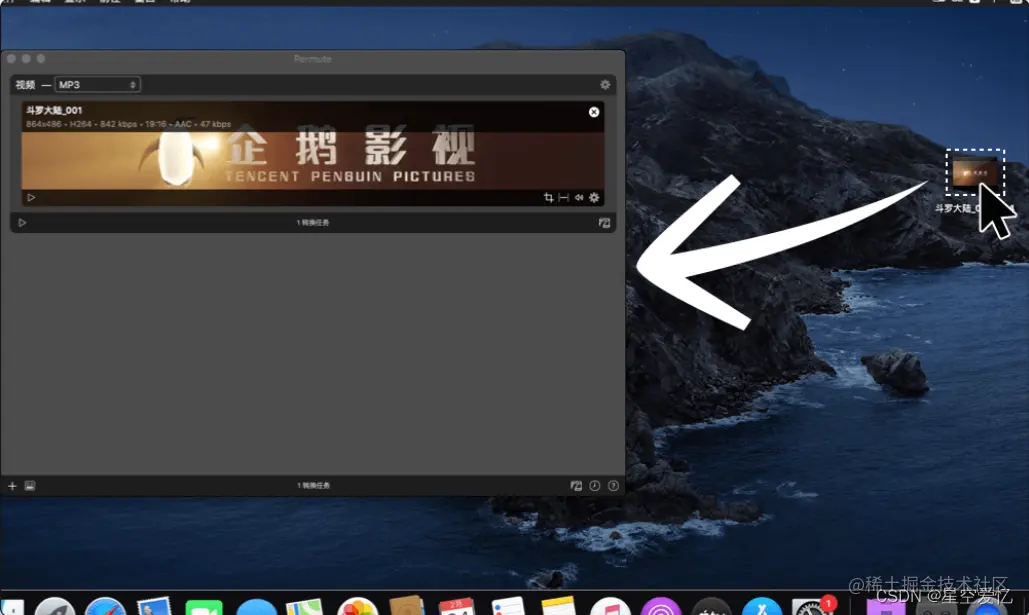This screenshot has width=1029, height=615.
Task: Open Calendar from the Dock
Action: [457, 606]
